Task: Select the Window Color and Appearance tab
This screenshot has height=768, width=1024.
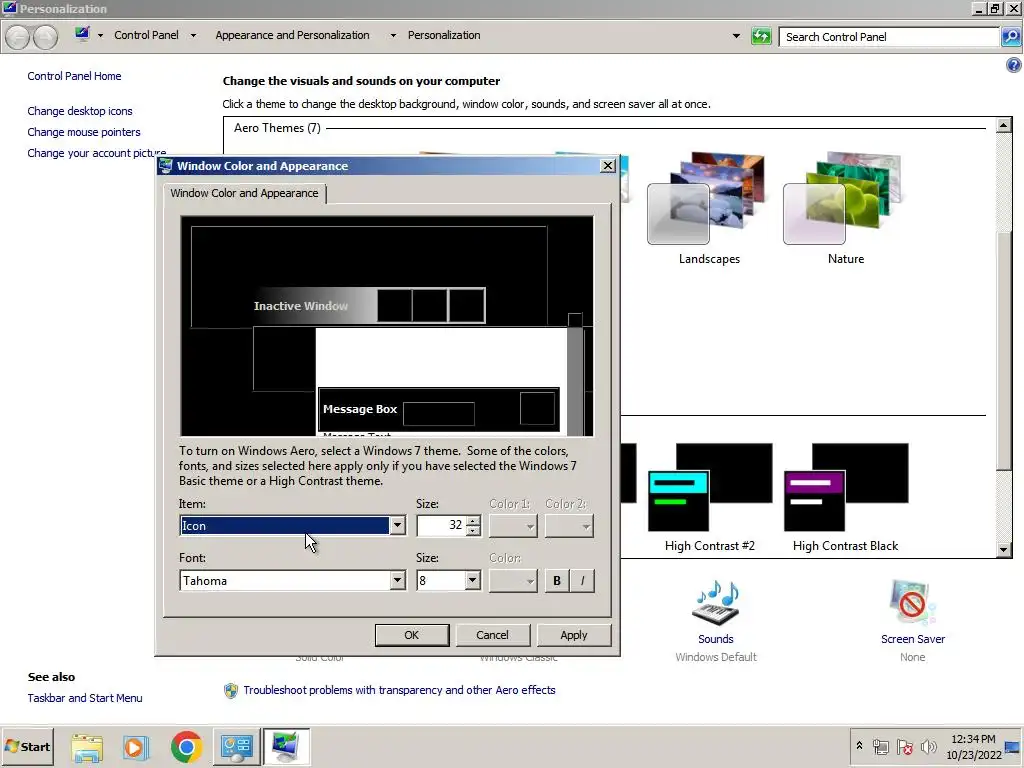Action: (244, 193)
